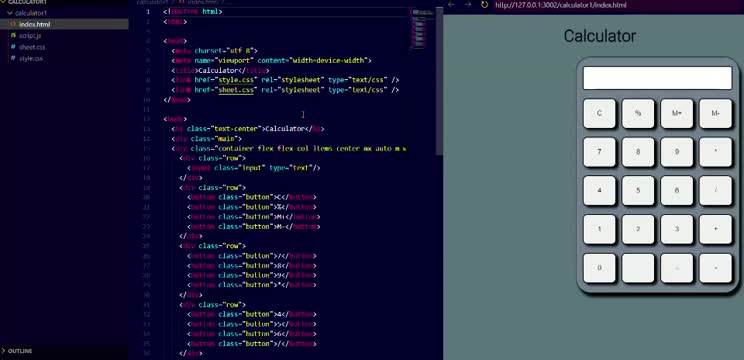744x360 pixels.
Task: Click the editor minimap preview
Action: tap(422, 28)
